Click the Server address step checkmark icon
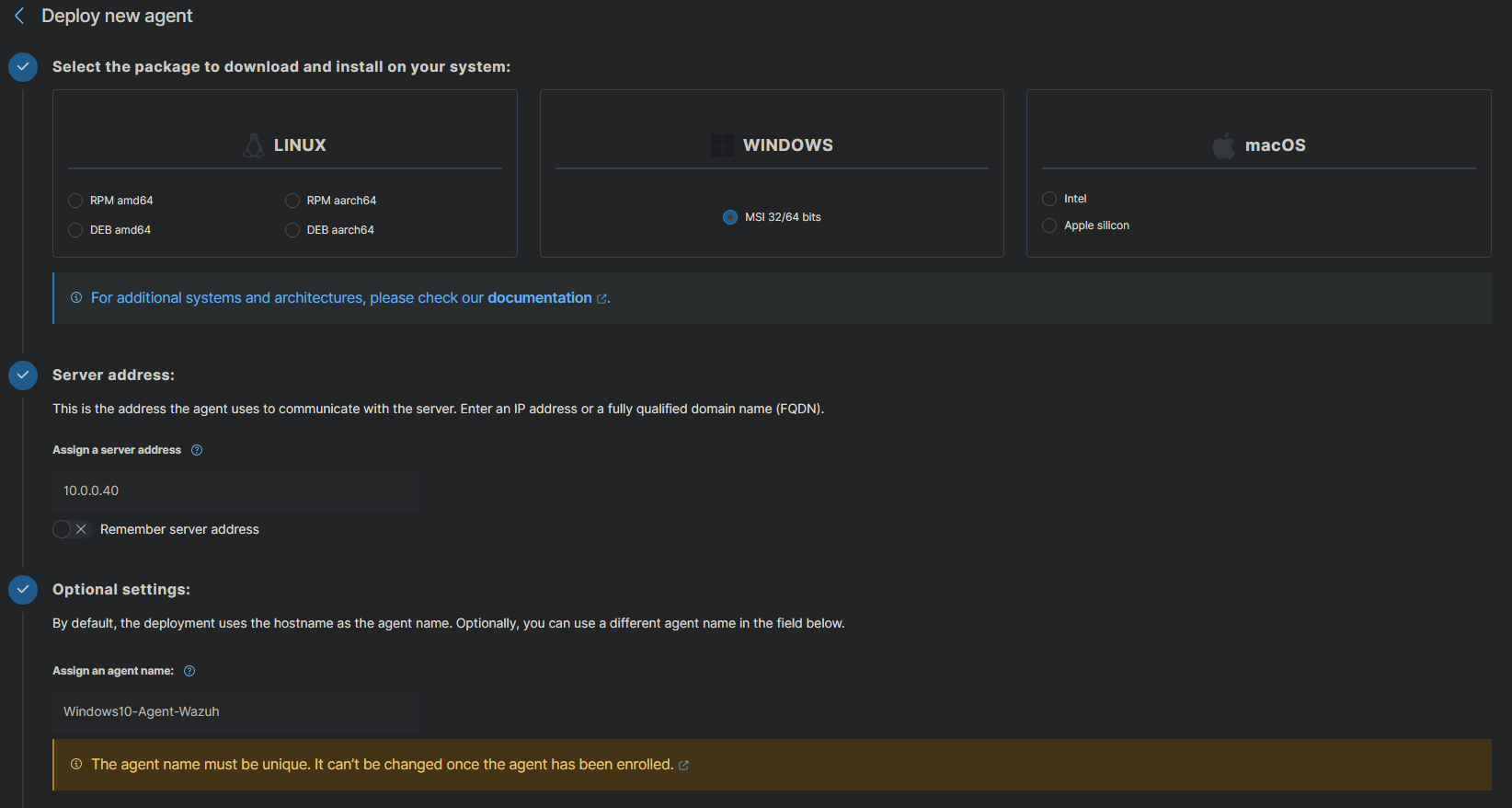The height and width of the screenshot is (808, 1512). [x=23, y=375]
